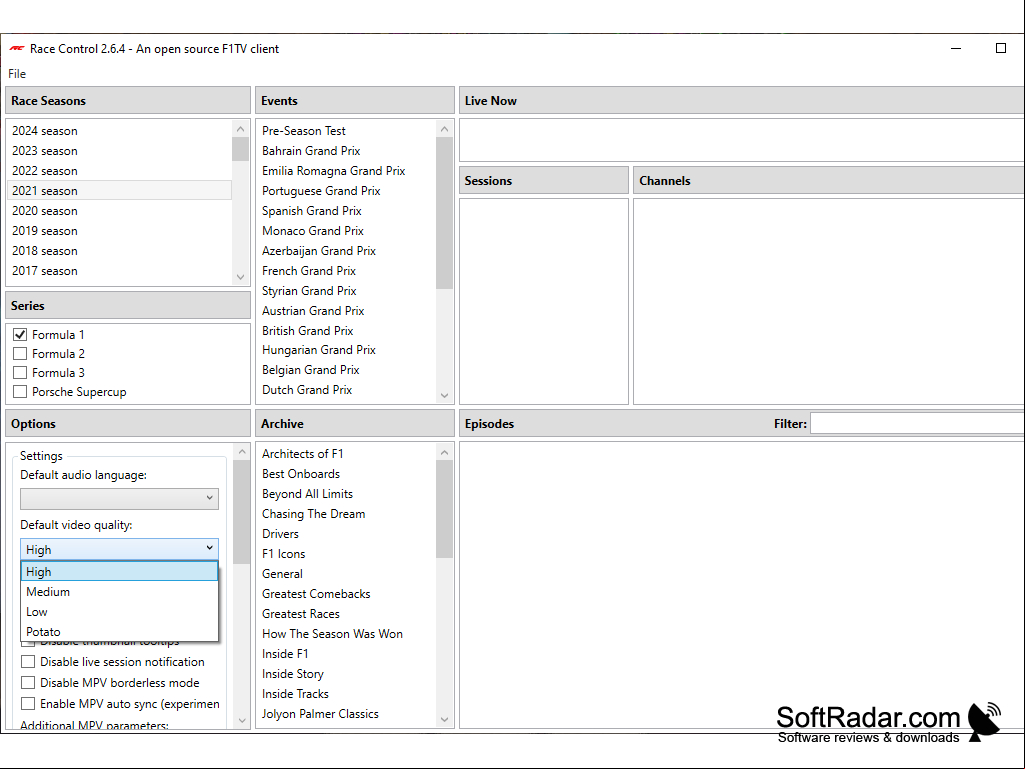The image size is (1025, 769).
Task: Choose Medium video quality option
Action: point(120,592)
